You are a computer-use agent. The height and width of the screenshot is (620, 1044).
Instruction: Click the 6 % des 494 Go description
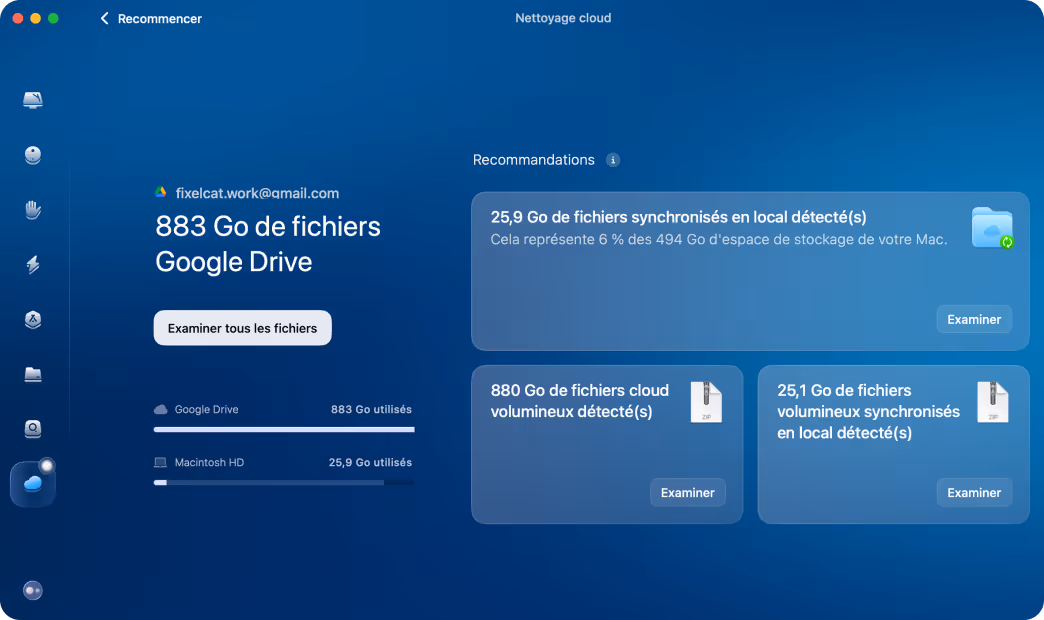(x=718, y=240)
